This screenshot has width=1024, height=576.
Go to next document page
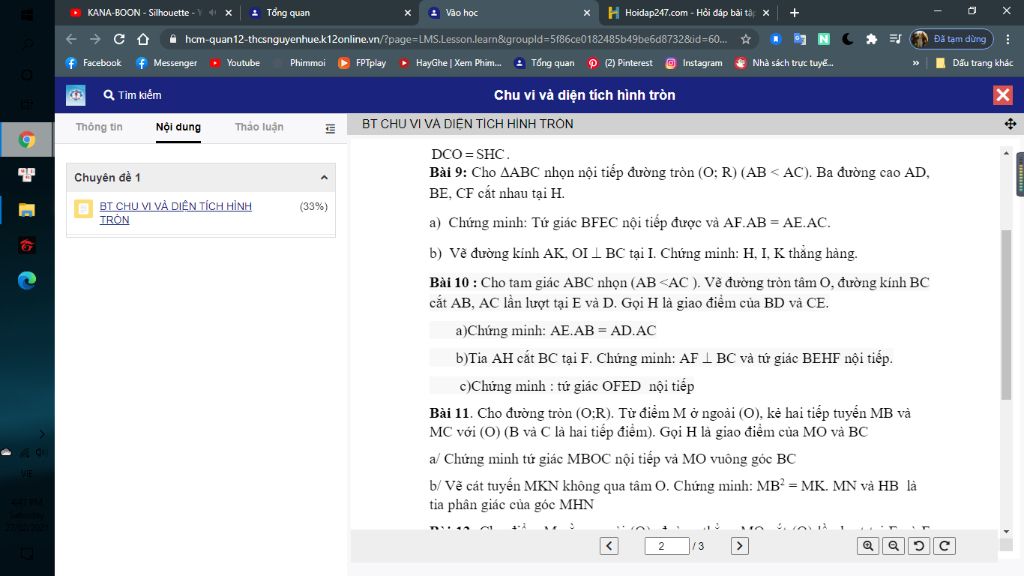point(739,546)
